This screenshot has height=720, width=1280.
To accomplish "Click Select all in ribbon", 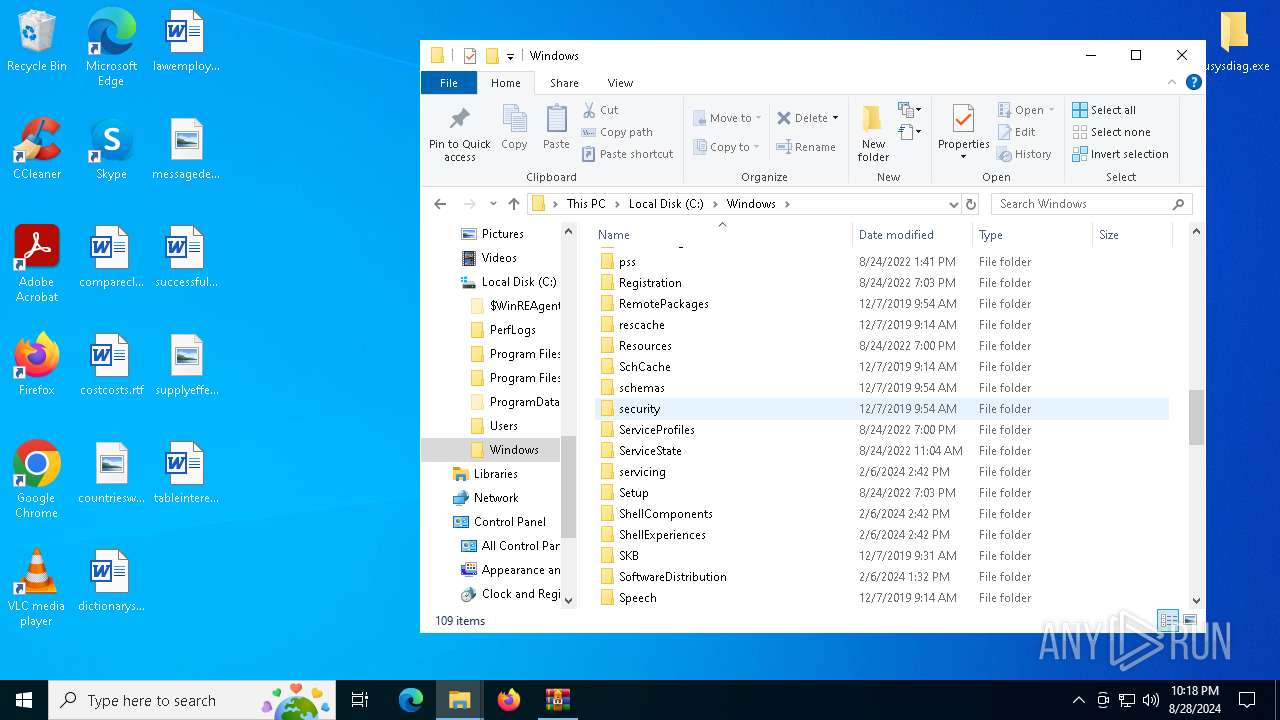I will pyautogui.click(x=1104, y=110).
